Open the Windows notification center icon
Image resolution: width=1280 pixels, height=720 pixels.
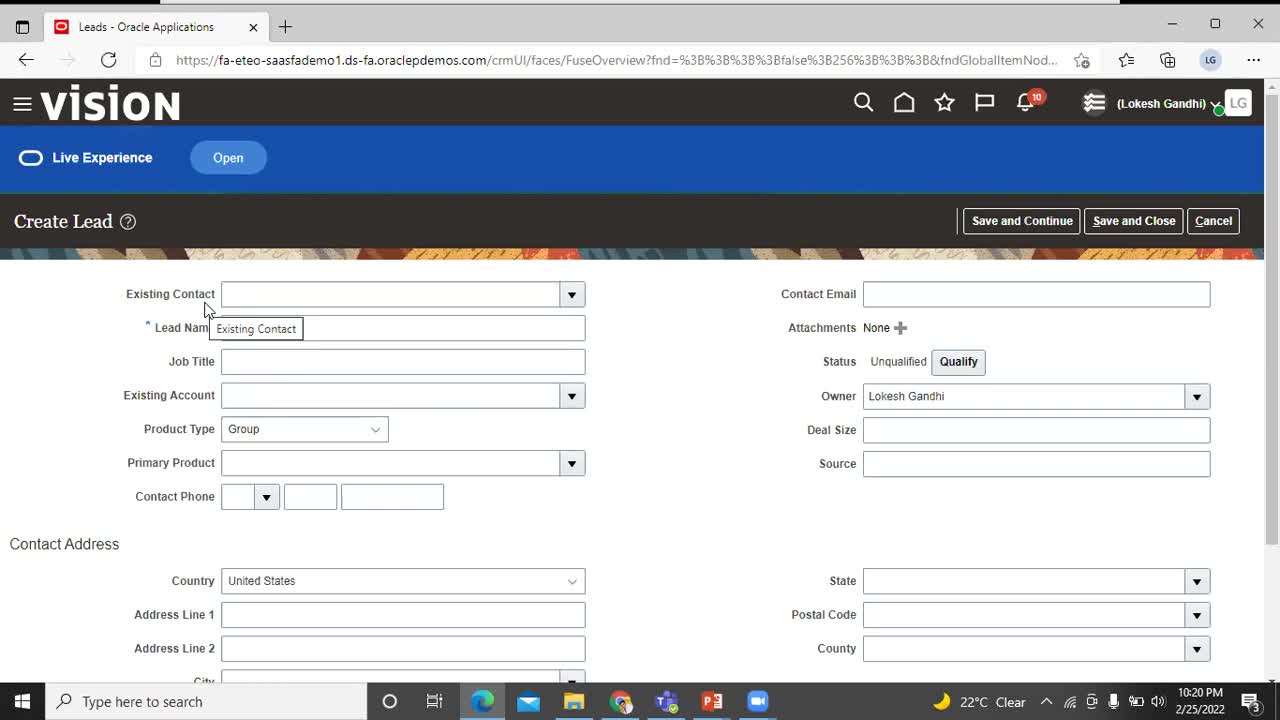pos(1250,701)
